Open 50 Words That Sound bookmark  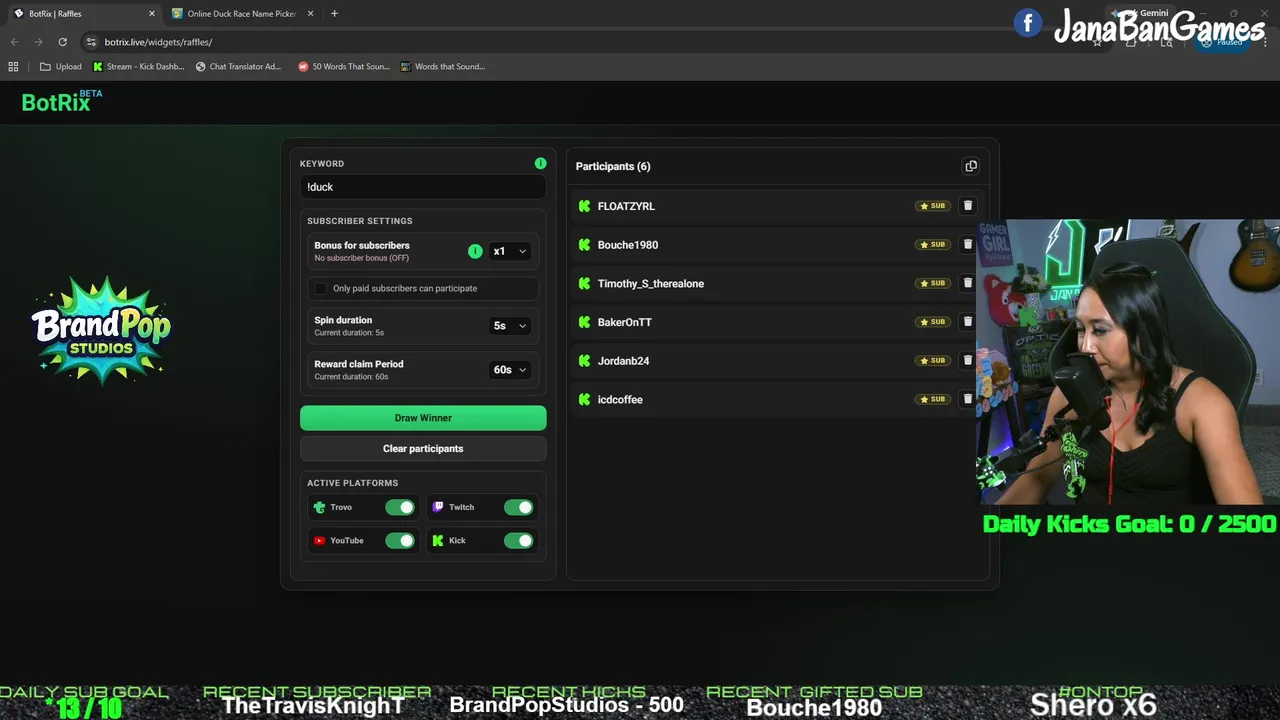tap(343, 67)
